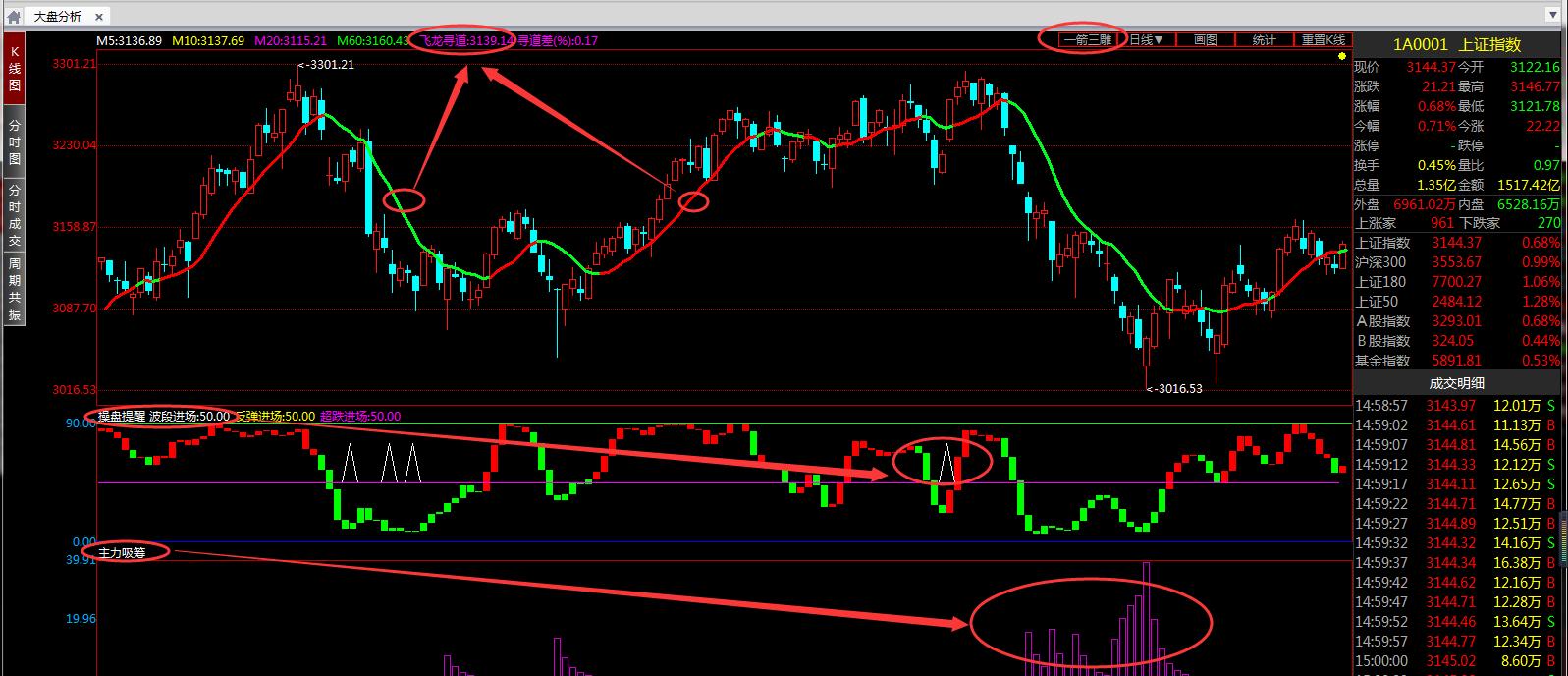Open the B股指数 index row
Viewport: 1568px width, 676px height.
pos(1457,341)
